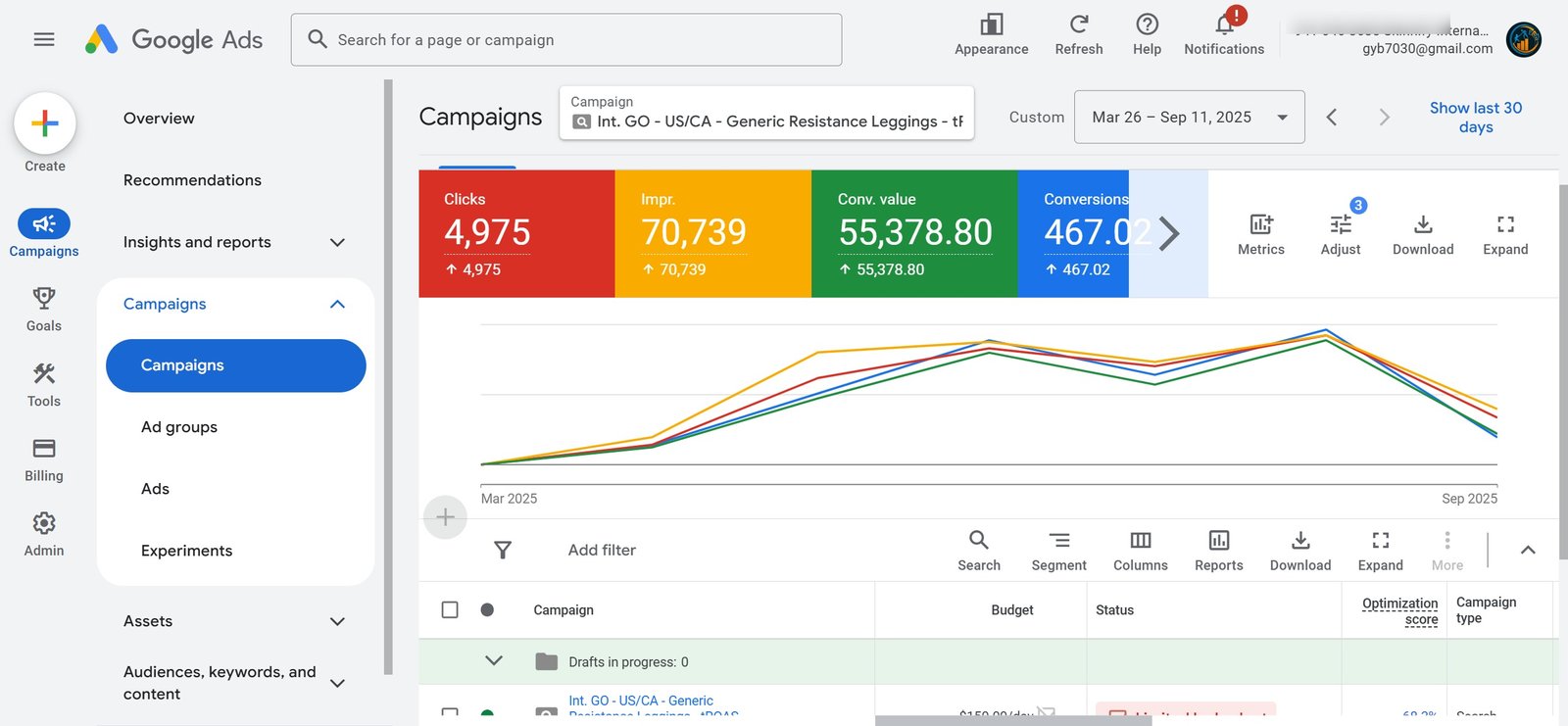This screenshot has width=1568, height=726.
Task: Toggle the Clicks scorecard metric
Action: pyautogui.click(x=516, y=233)
